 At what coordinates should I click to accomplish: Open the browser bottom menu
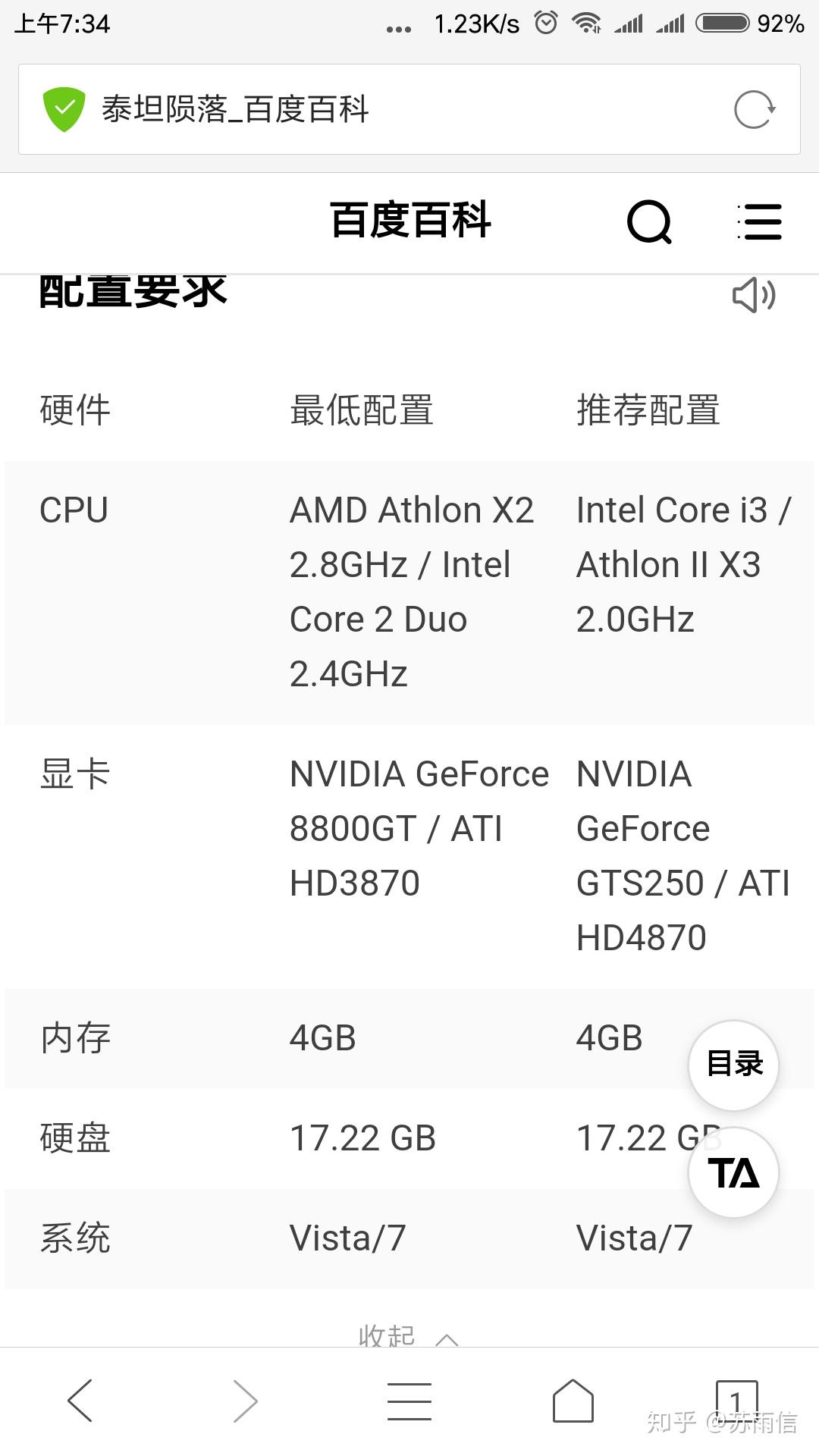pyautogui.click(x=409, y=1400)
